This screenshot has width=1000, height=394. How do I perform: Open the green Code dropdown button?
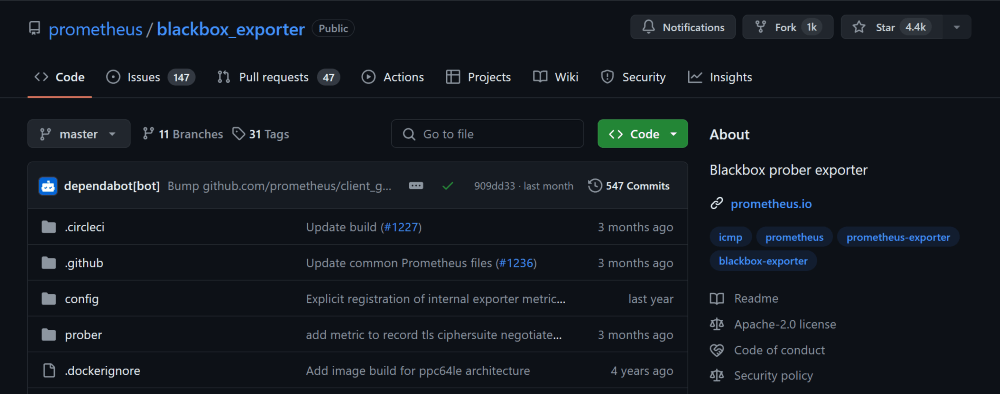[643, 134]
